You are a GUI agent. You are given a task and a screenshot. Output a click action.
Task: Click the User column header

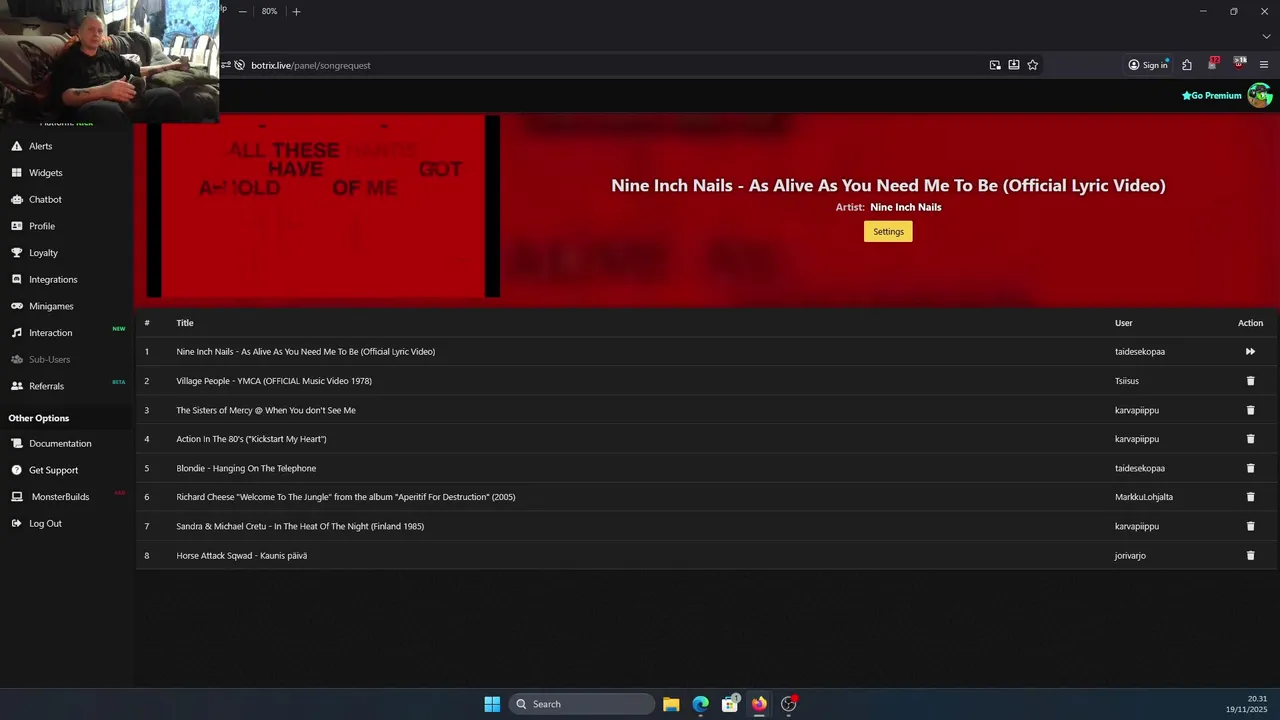(1124, 323)
